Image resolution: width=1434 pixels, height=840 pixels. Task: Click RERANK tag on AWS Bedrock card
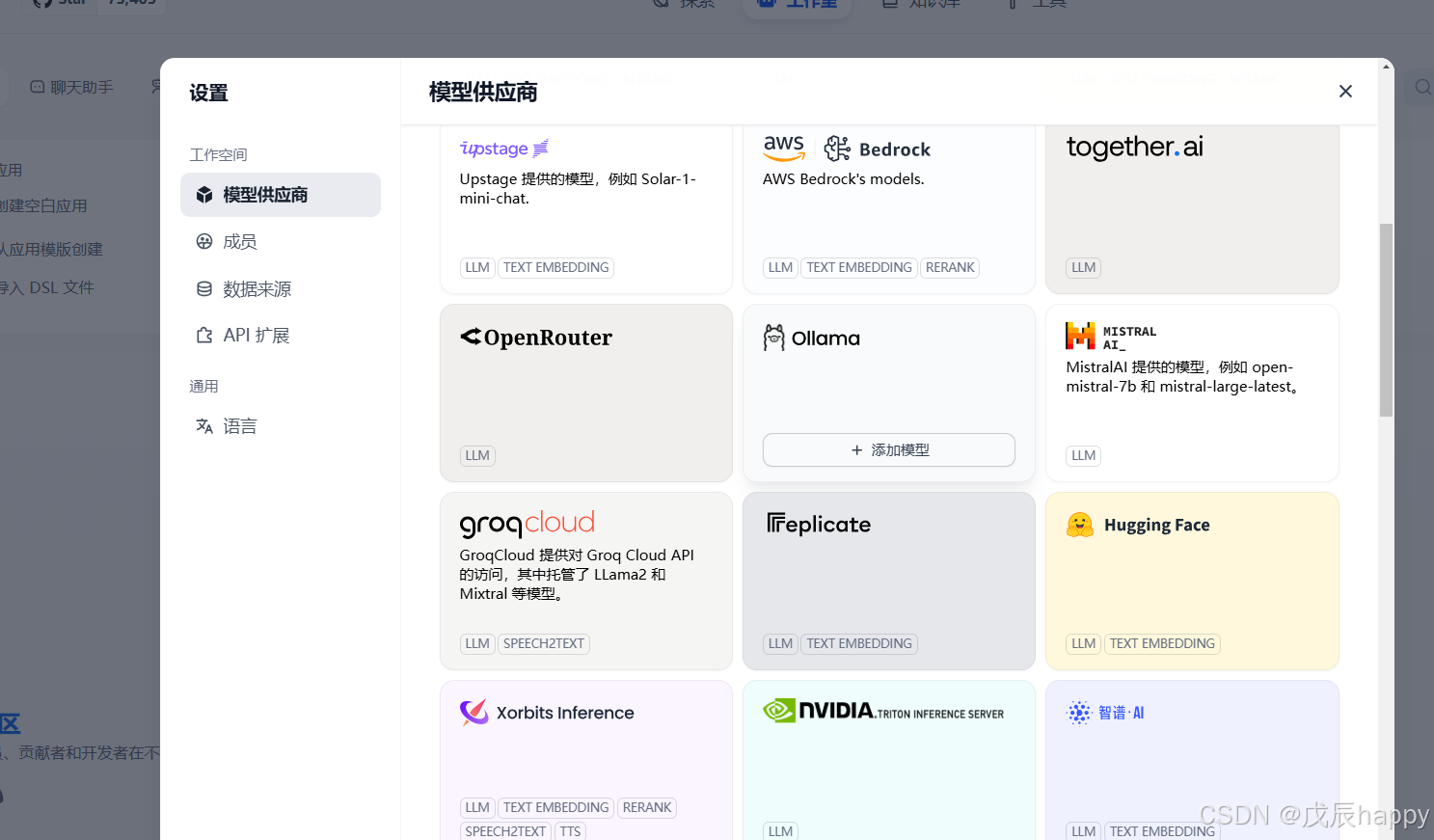(x=950, y=268)
